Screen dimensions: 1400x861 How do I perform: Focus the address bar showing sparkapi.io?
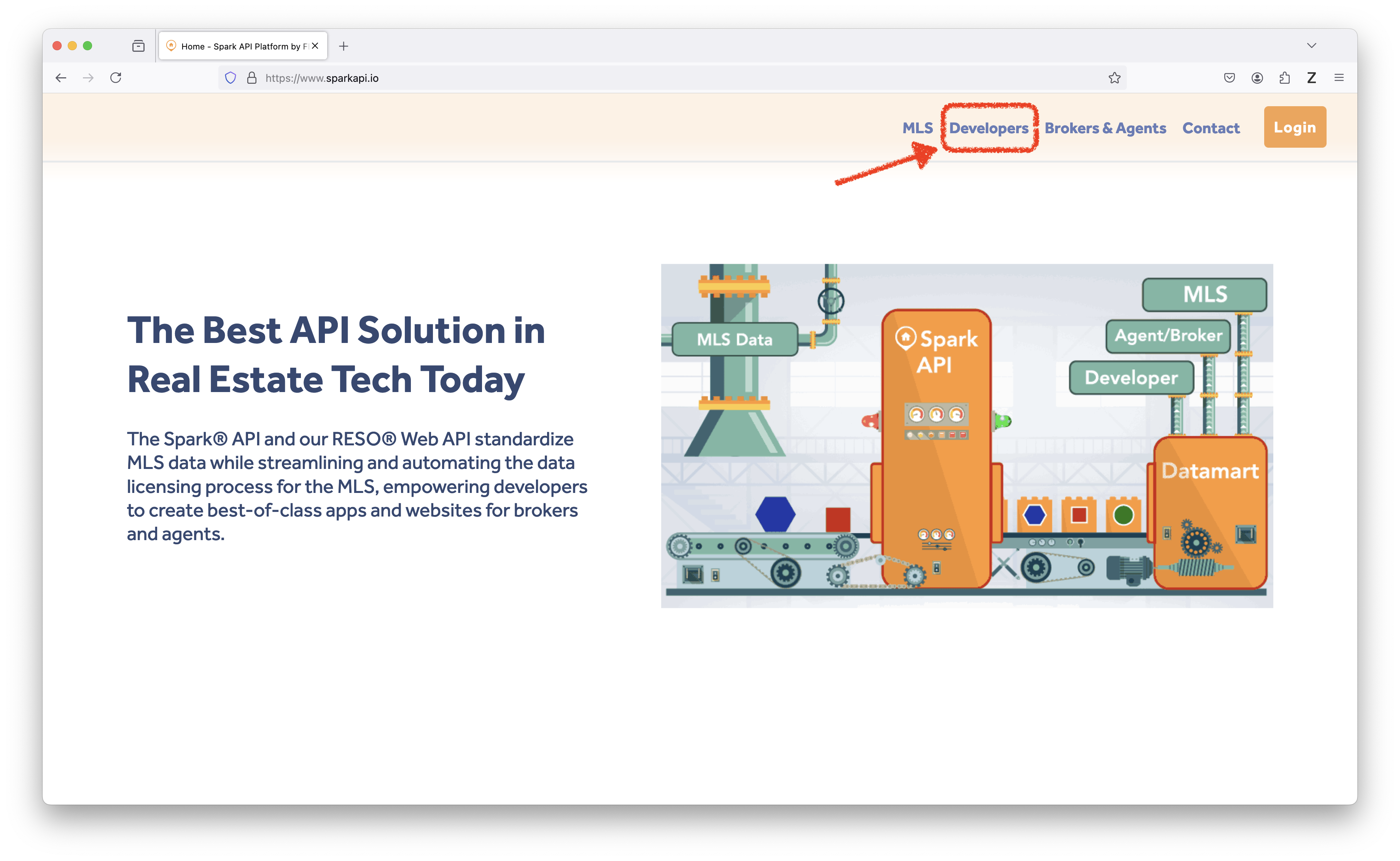point(671,78)
